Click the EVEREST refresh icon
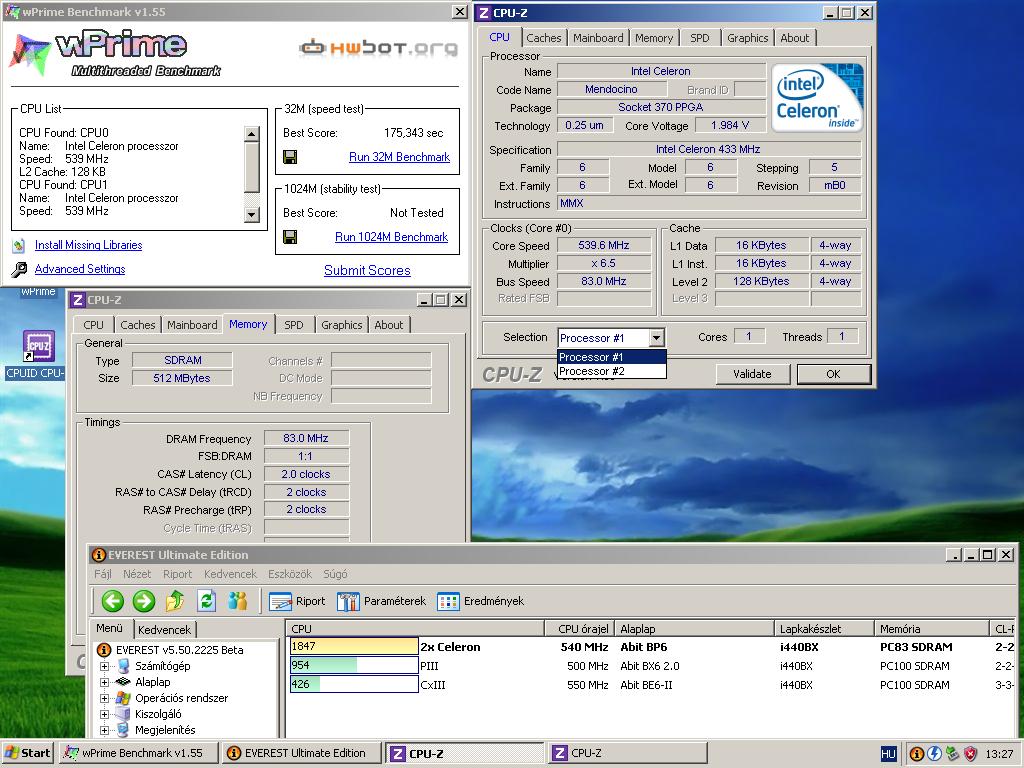The height and width of the screenshot is (768, 1024). [206, 601]
